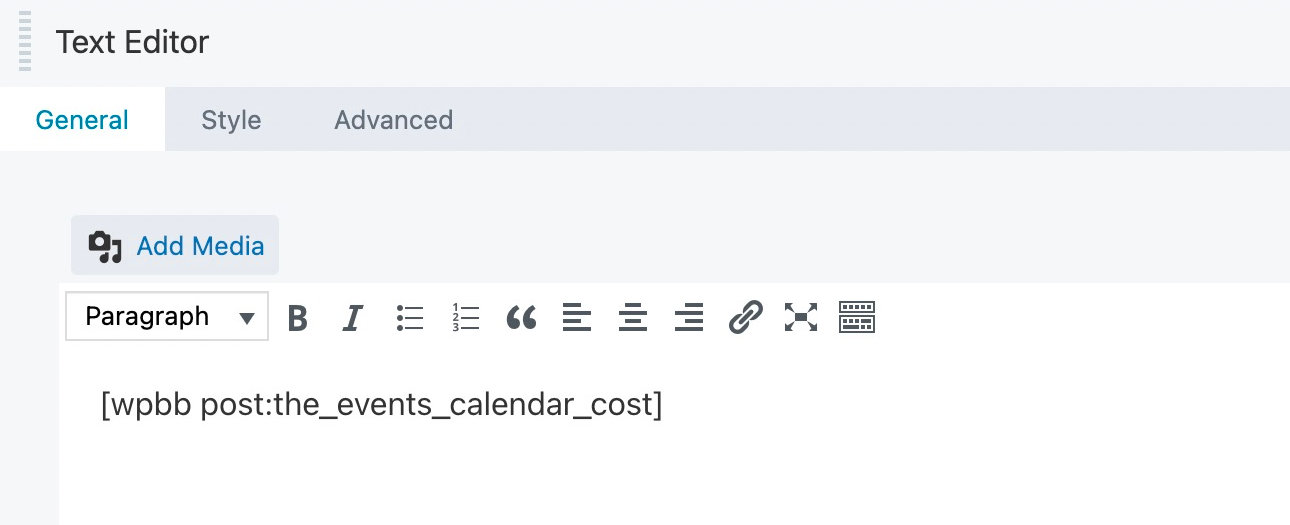Center align the text
Screen dimensions: 1290x525
[x=633, y=318]
